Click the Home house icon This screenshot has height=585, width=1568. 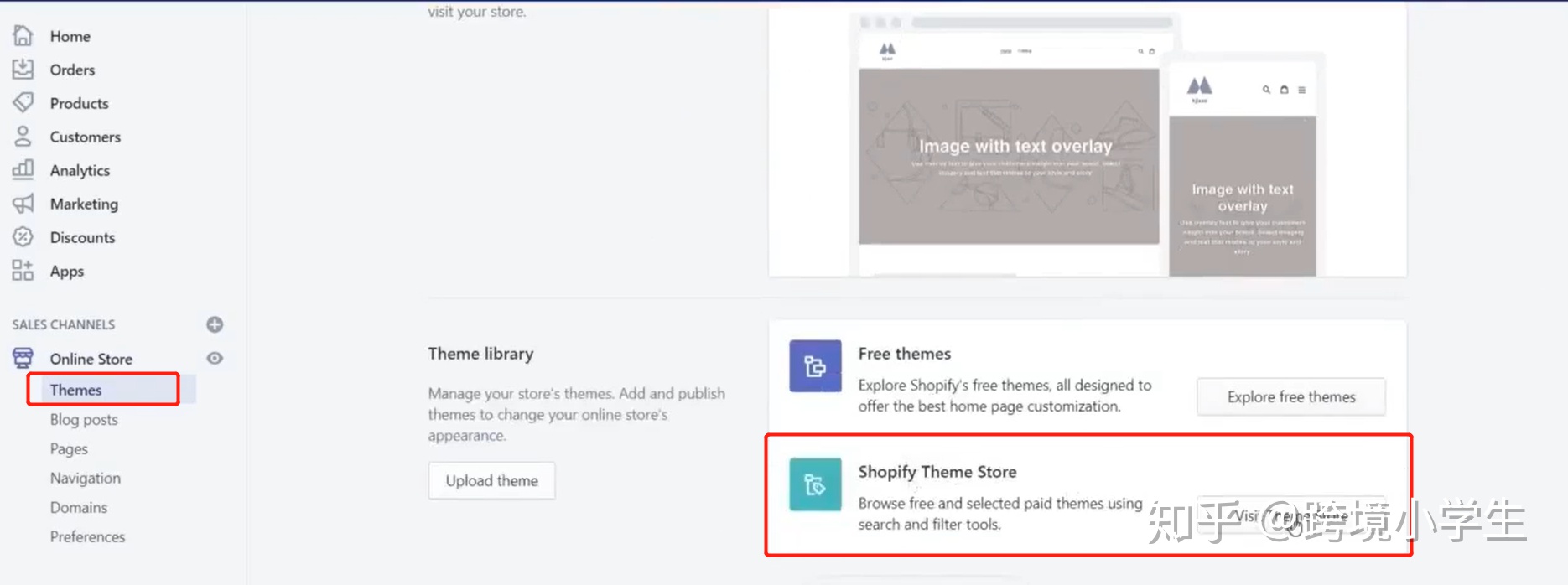[23, 35]
